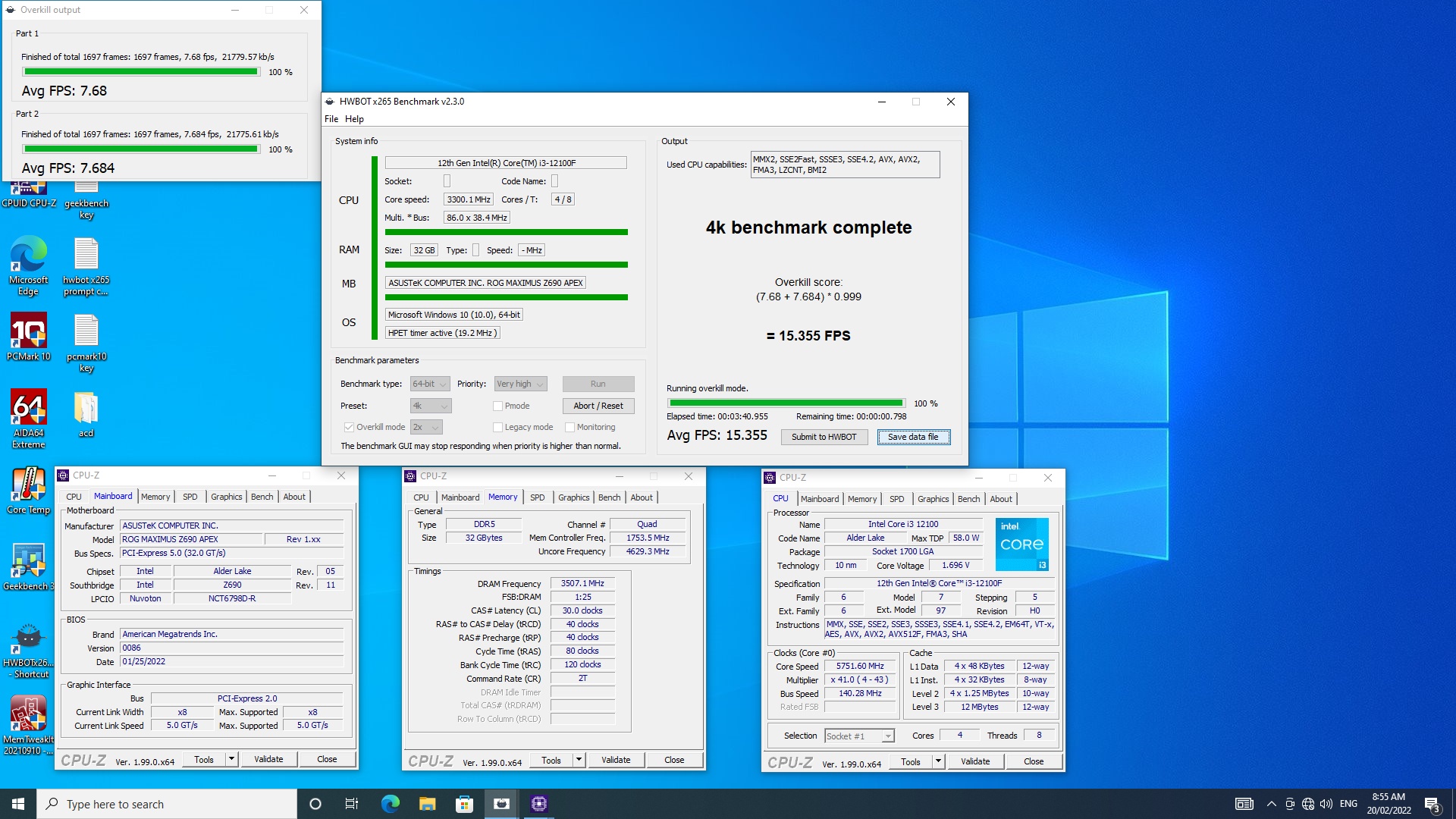Viewport: 1456px width, 819px height.
Task: Open notification center icon
Action: [1432, 805]
